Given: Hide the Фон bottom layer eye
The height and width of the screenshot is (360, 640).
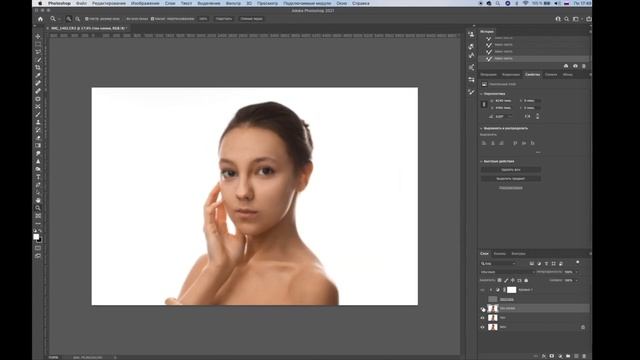Looking at the screenshot, I should coord(482,327).
